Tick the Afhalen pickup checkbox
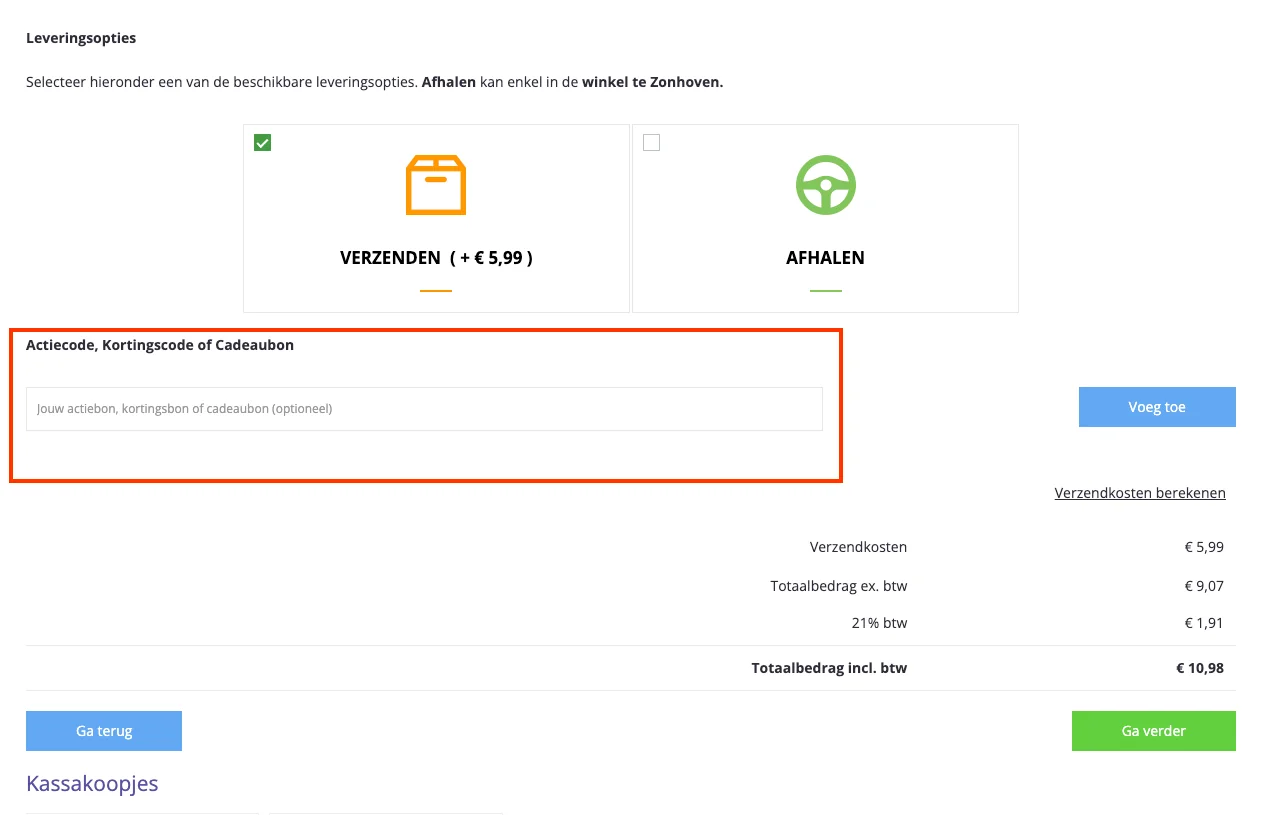Image resolution: width=1277 pixels, height=815 pixels. click(x=651, y=143)
